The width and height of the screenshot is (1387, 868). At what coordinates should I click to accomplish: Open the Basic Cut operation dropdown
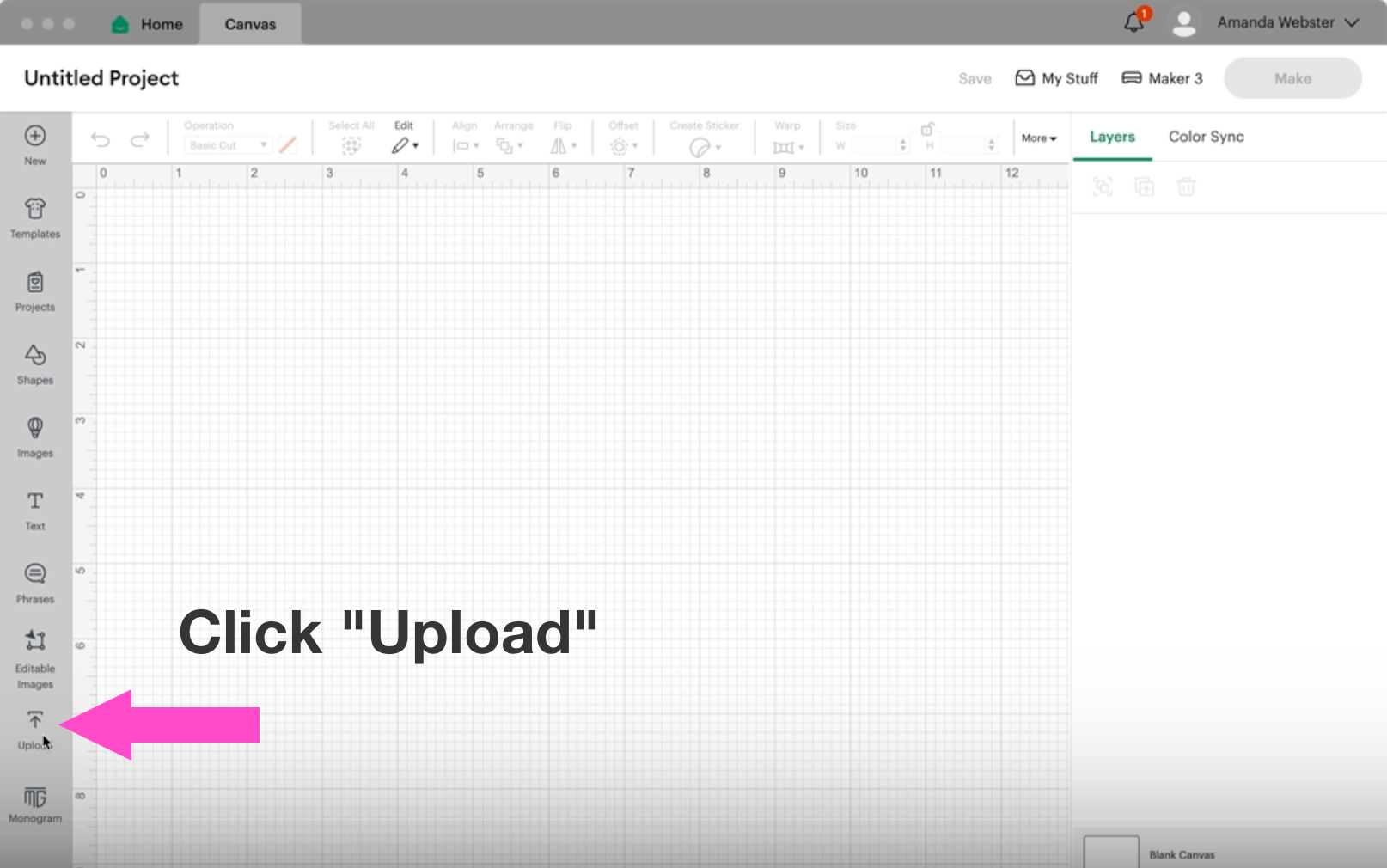(229, 145)
